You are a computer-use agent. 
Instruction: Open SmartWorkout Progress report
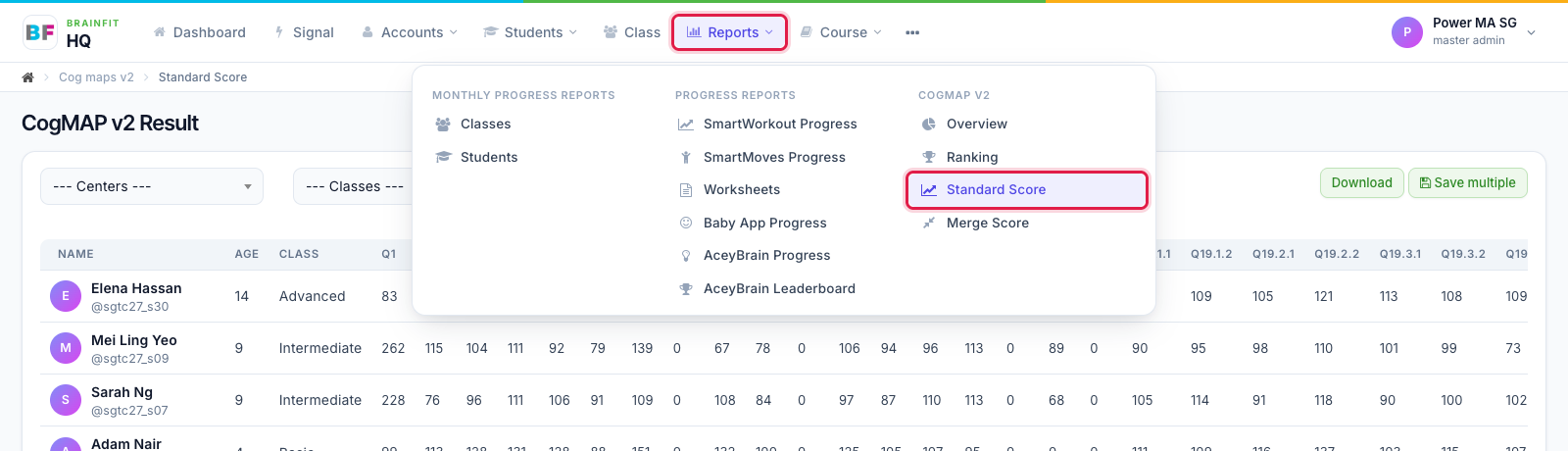767,125
